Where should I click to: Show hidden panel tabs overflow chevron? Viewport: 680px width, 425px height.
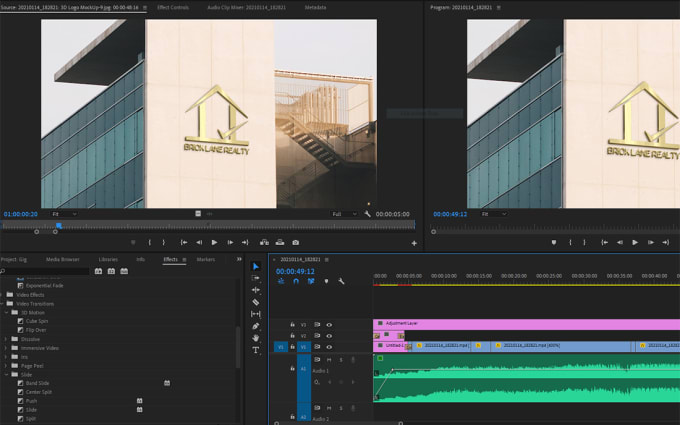pos(239,259)
